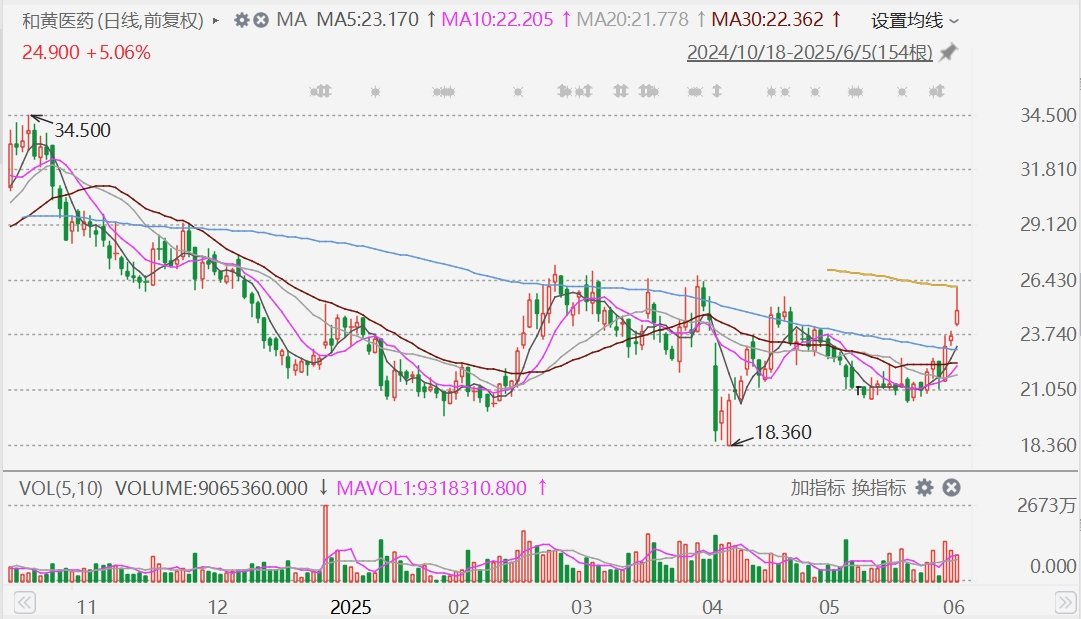This screenshot has height=619, width=1081.
Task: Click 加指标 to add an indicator
Action: click(816, 488)
